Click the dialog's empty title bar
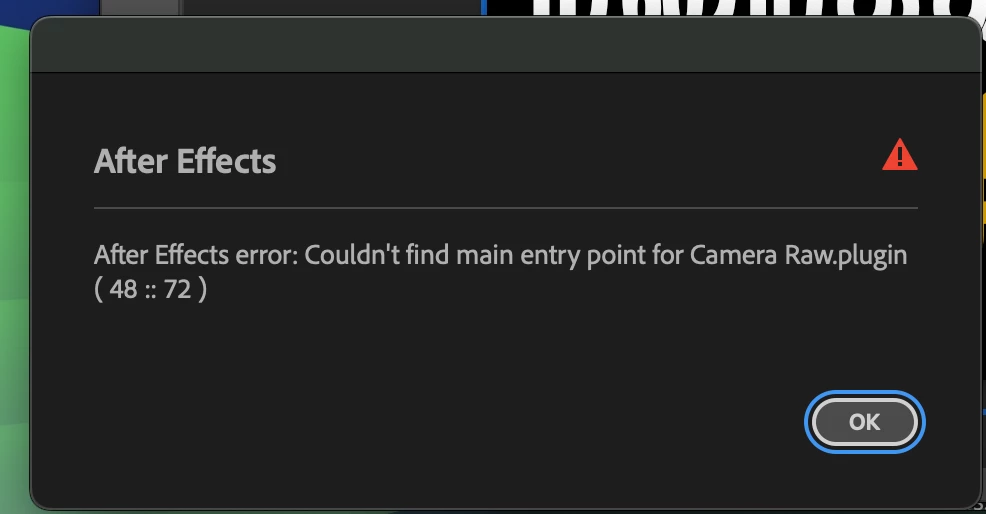The image size is (986, 514). click(x=506, y=45)
